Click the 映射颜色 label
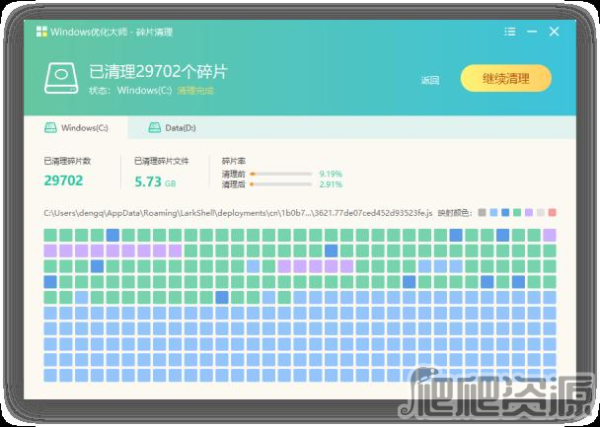Image resolution: width=600 pixels, height=427 pixels. click(455, 213)
